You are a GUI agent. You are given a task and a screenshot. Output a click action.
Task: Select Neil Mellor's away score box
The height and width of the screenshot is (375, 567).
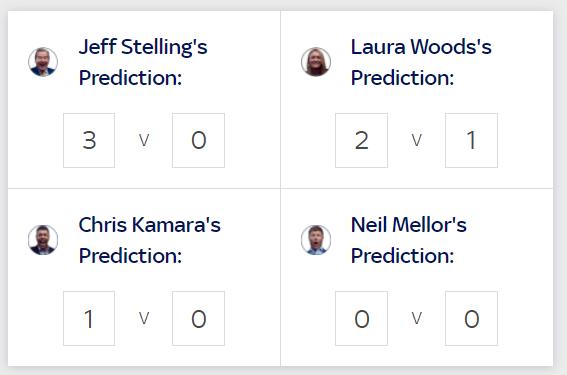(x=471, y=318)
